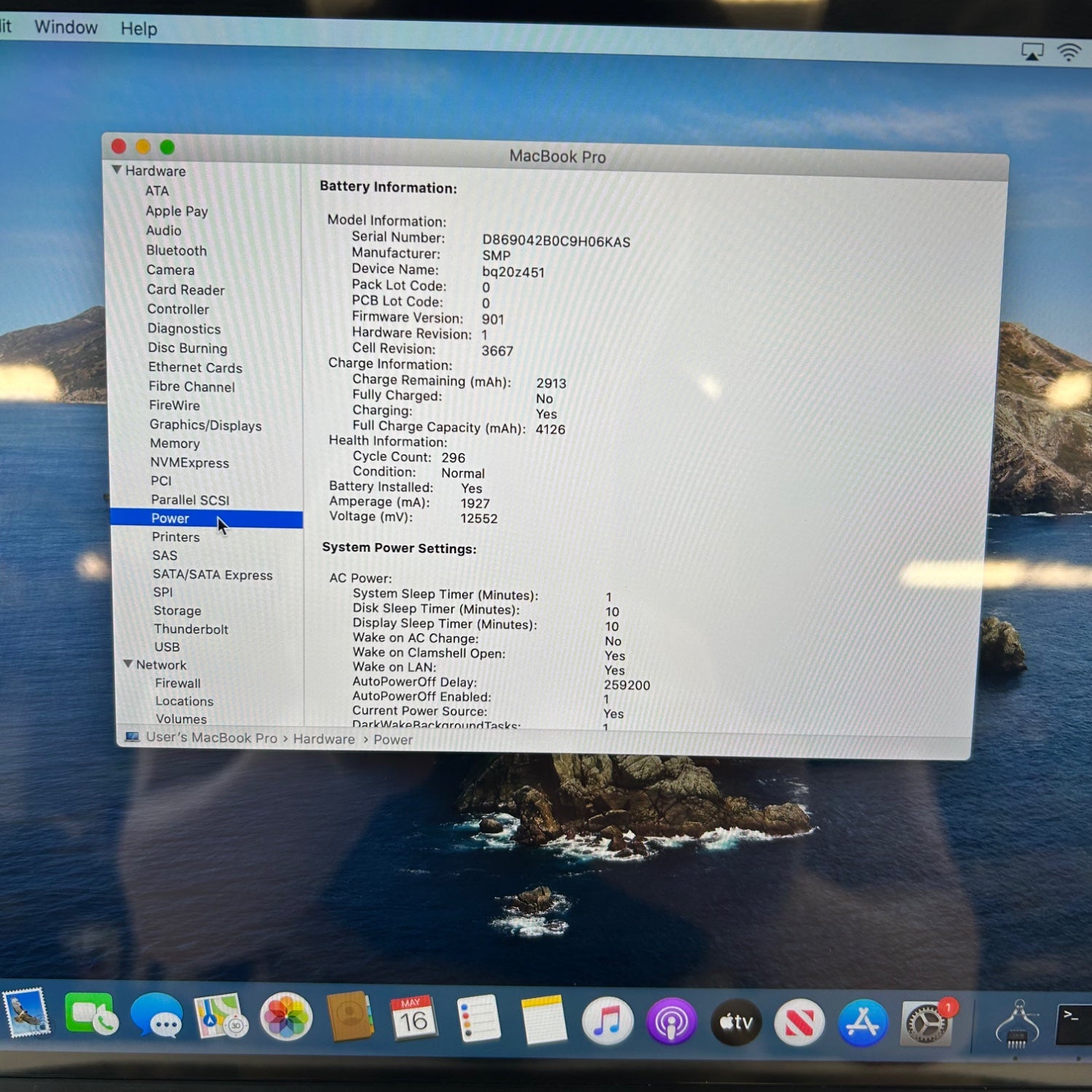1092x1092 pixels.
Task: Select Disc Burning in the sidebar
Action: coord(188,348)
